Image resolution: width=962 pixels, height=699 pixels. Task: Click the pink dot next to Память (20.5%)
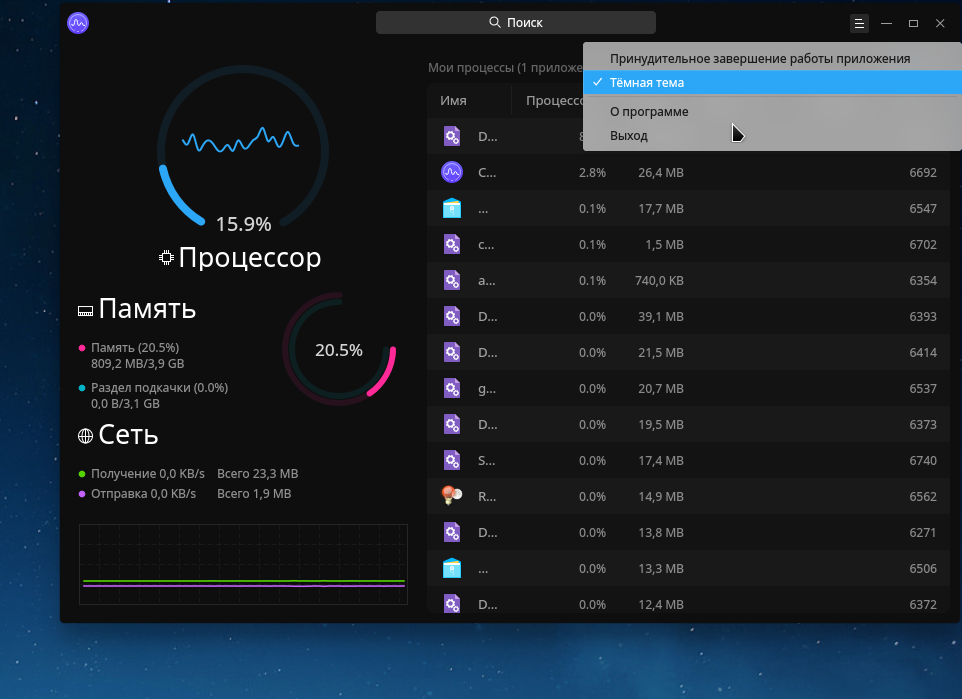(82, 348)
